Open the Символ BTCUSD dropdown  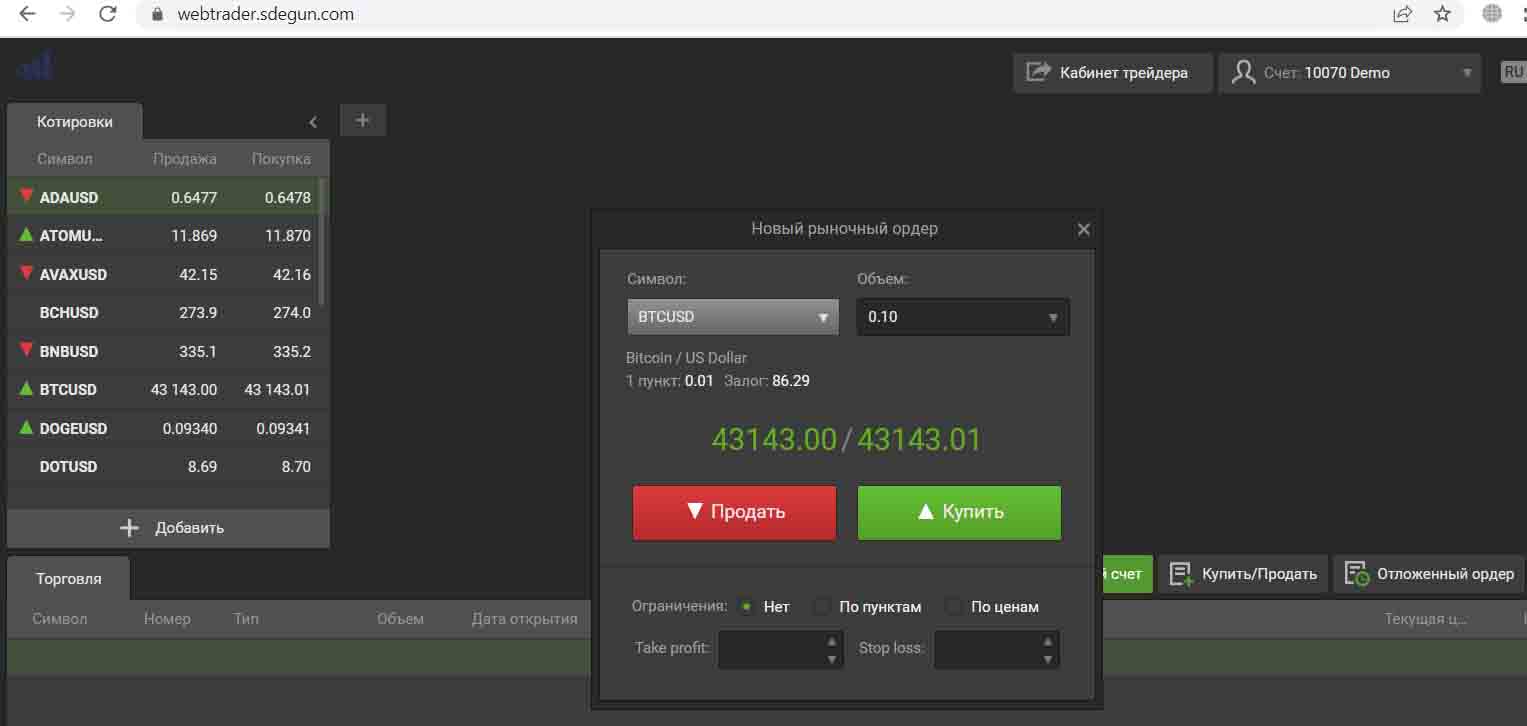(733, 317)
